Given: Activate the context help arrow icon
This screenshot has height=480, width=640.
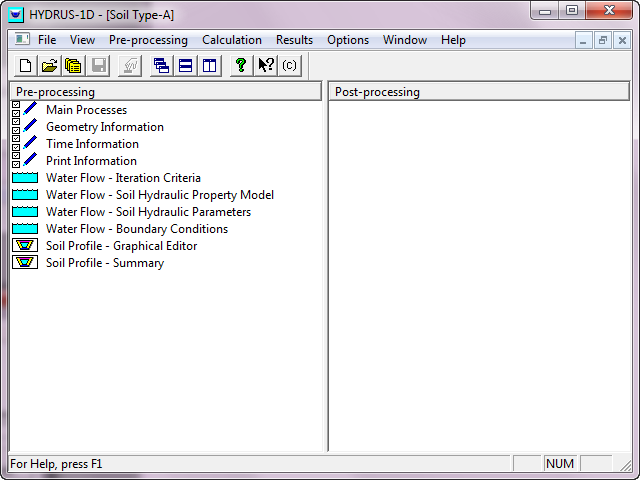Looking at the screenshot, I should (x=265, y=66).
